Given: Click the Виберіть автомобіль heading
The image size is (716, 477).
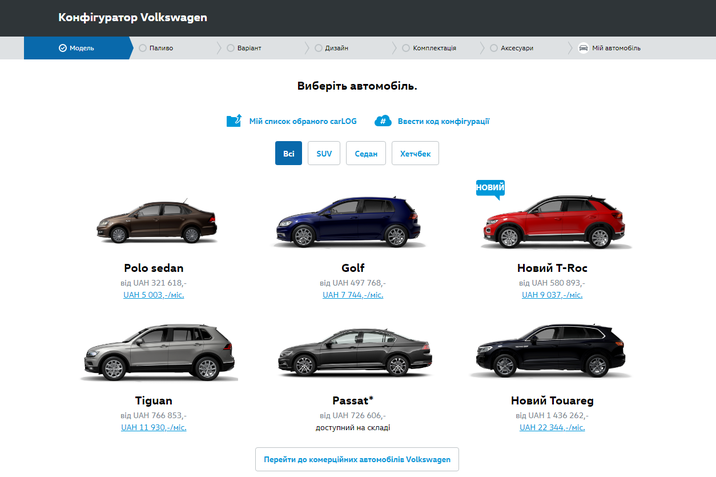Looking at the screenshot, I should tap(357, 86).
